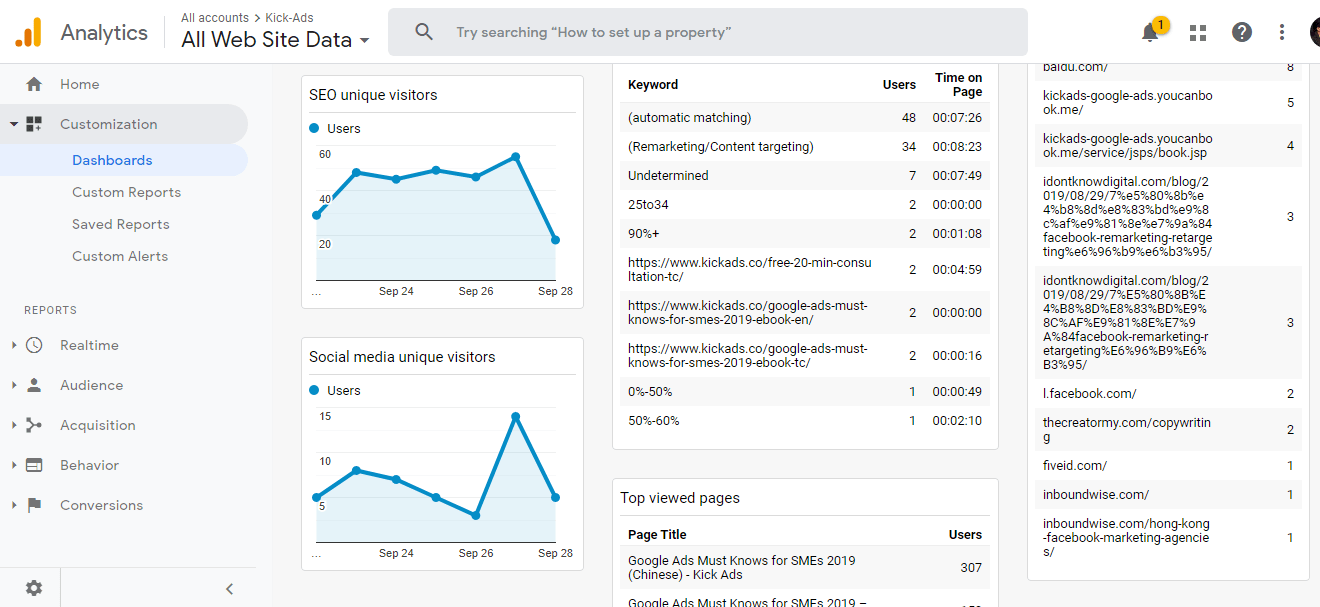Expand the Behavior reports arrow
This screenshot has width=1320, height=607.
[14, 465]
